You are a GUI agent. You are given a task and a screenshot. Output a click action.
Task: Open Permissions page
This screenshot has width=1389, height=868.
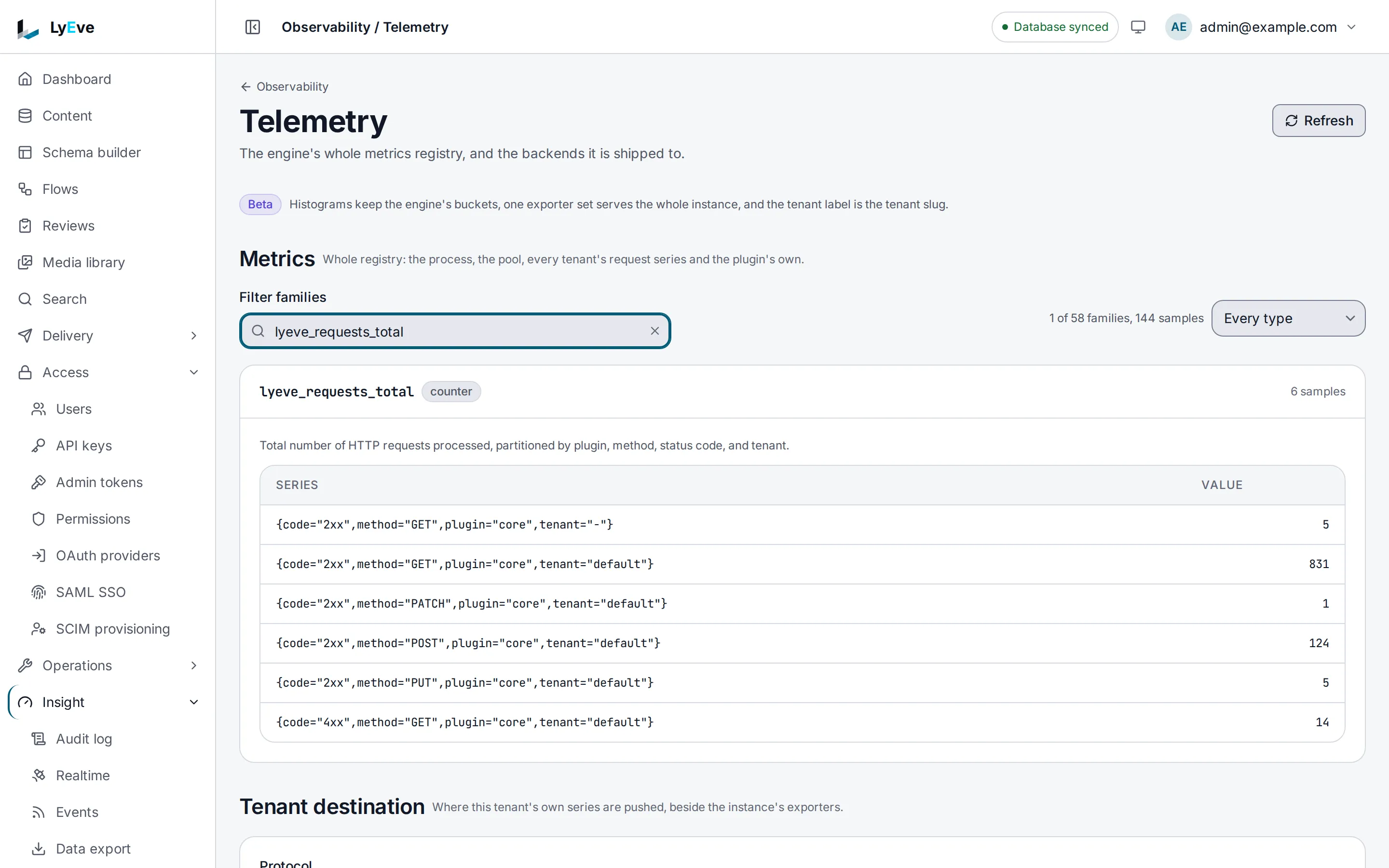point(115,519)
